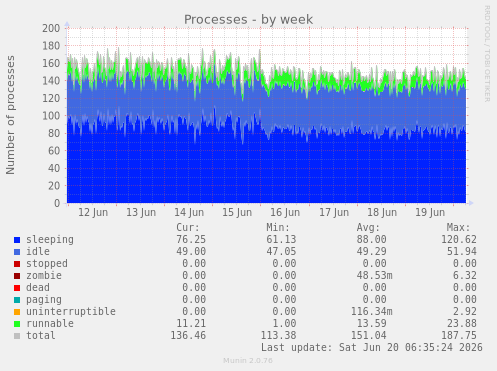Click runnable minimum value 1.00
Image resolution: width=497 pixels, height=371 pixels.
[x=284, y=323]
